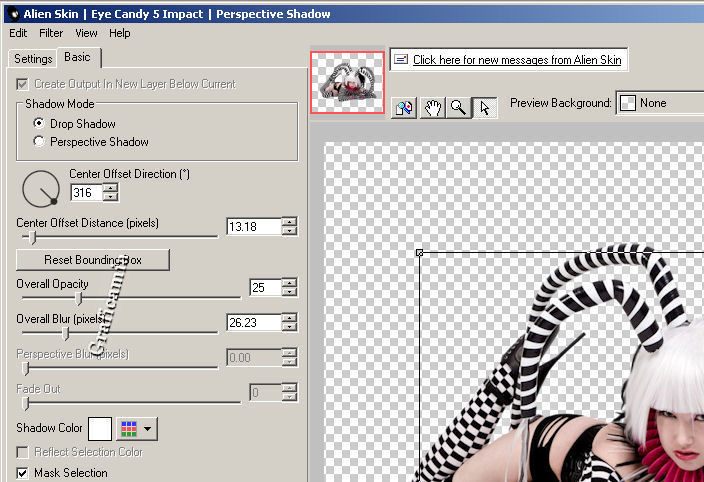Select the Zoom magnifier tool

click(x=458, y=108)
